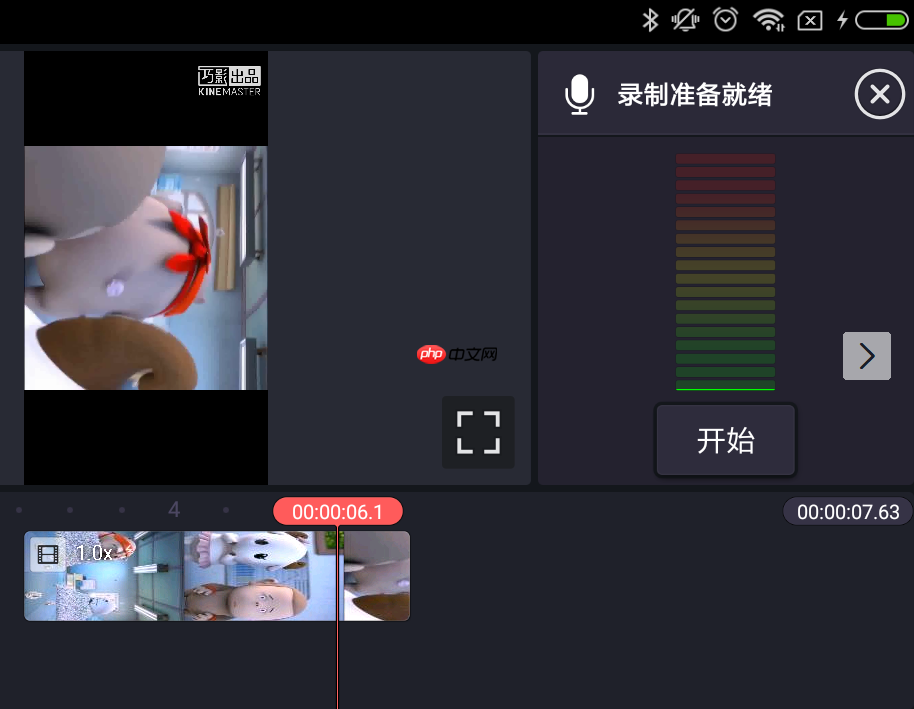Image resolution: width=914 pixels, height=709 pixels.
Task: Tap the no-SIM card status icon
Action: pyautogui.click(x=810, y=21)
